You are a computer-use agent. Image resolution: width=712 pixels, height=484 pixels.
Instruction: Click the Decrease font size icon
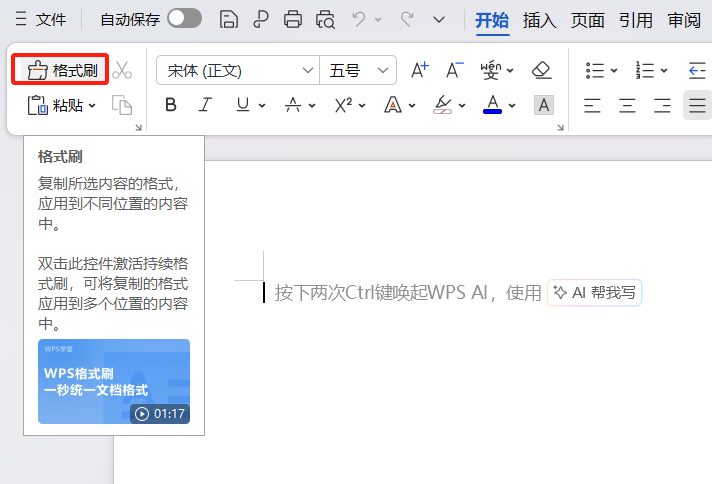454,70
